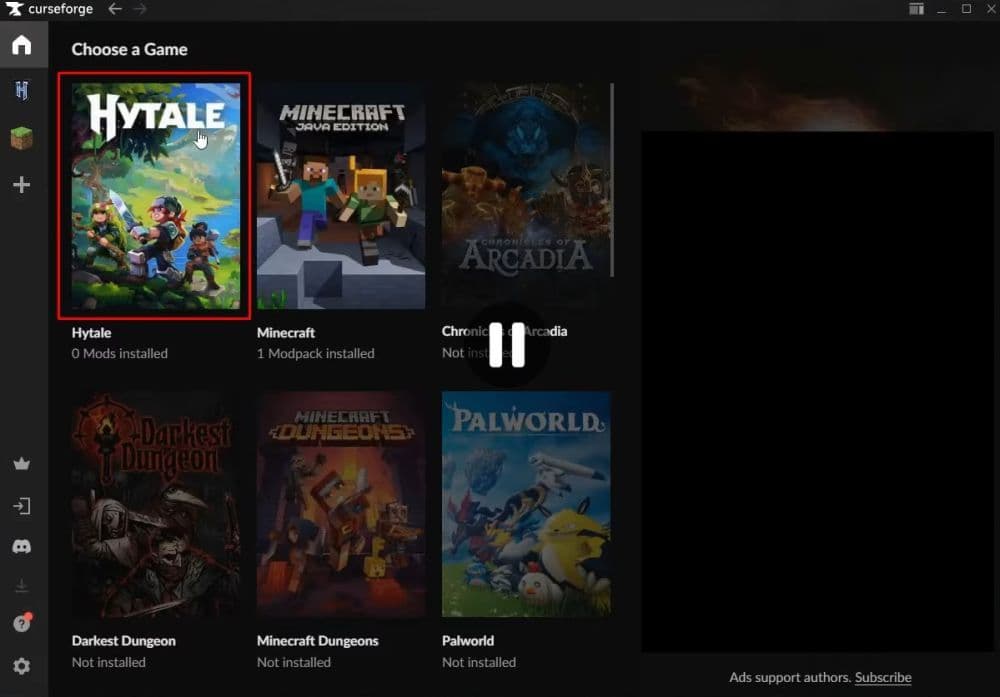This screenshot has width=1000, height=697.
Task: Click the sign-in icon in the sidebar
Action: (x=21, y=505)
